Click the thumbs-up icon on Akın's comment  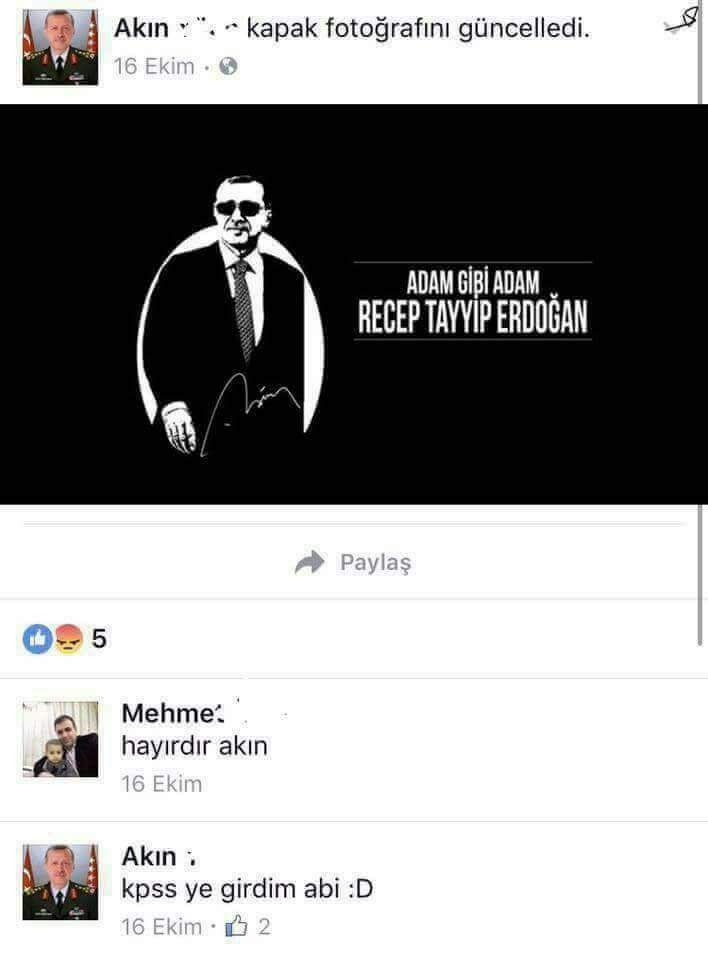tap(236, 926)
